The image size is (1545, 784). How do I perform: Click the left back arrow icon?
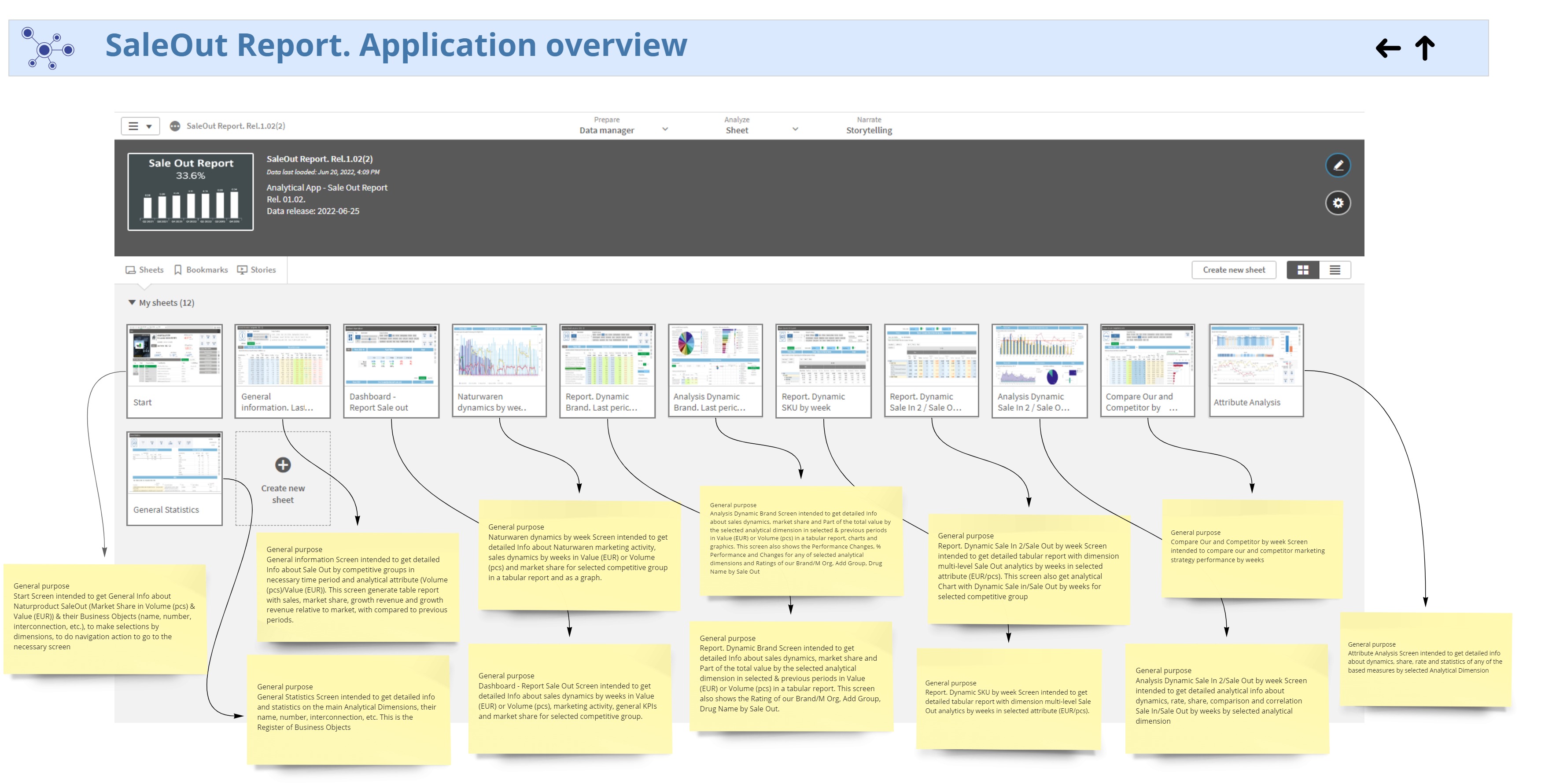pyautogui.click(x=1387, y=48)
